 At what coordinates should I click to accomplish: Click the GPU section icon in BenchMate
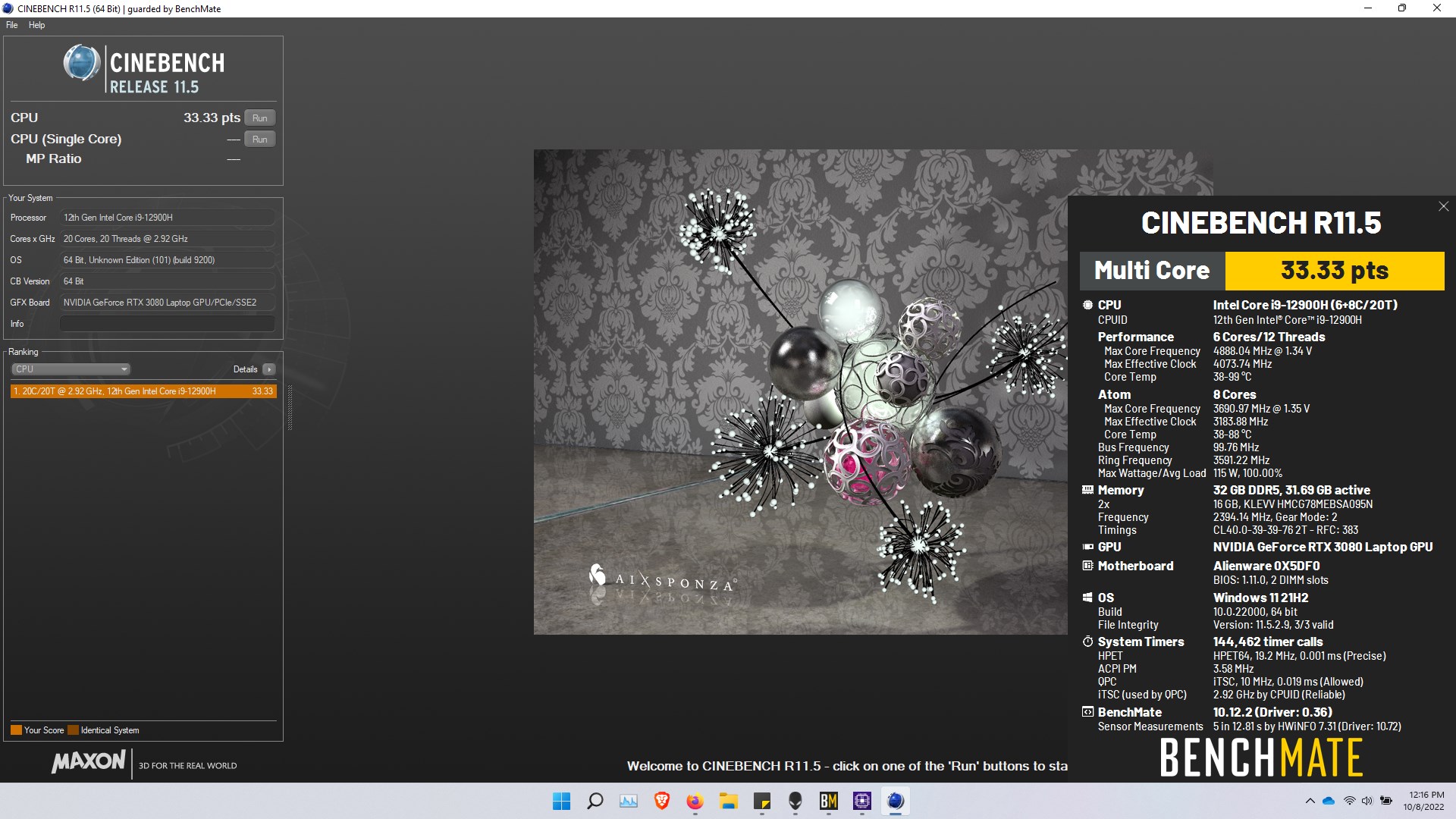[1087, 547]
